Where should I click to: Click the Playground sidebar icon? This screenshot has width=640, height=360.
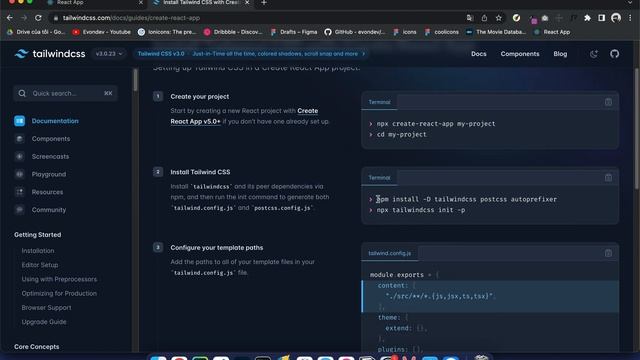tap(19, 174)
